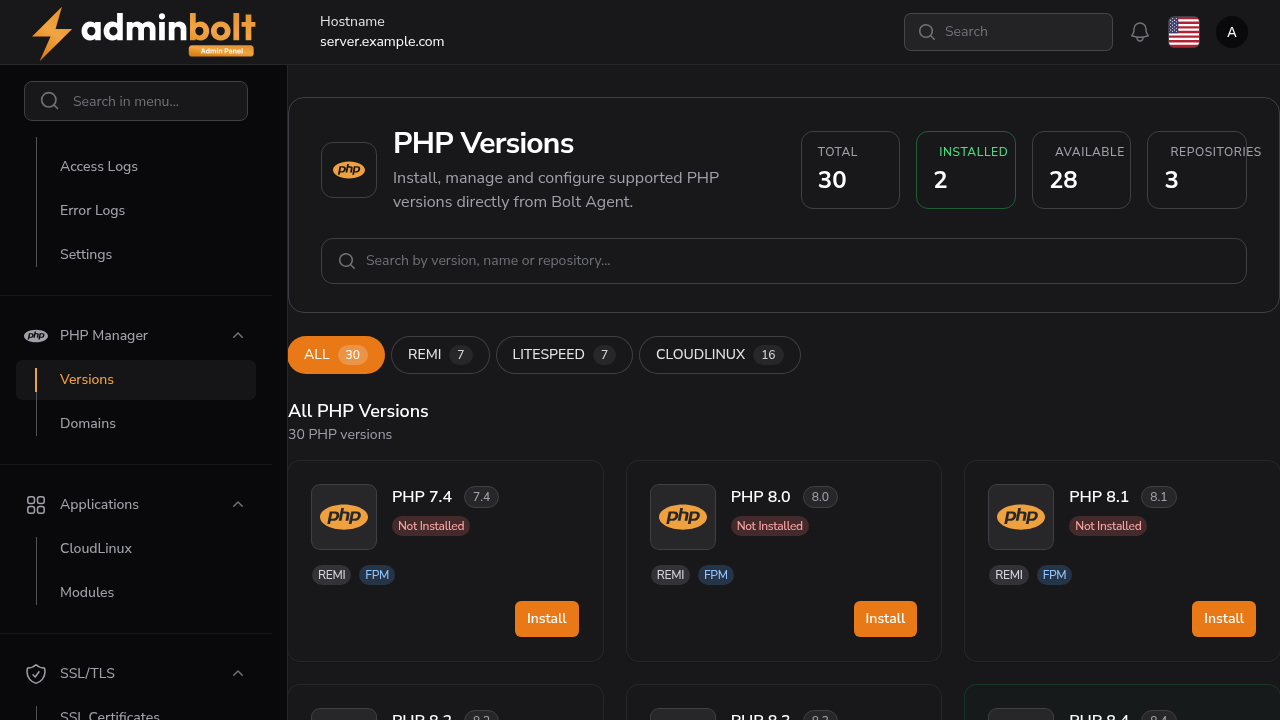Click the top search magnifier icon
1280x720 pixels.
pos(927,32)
